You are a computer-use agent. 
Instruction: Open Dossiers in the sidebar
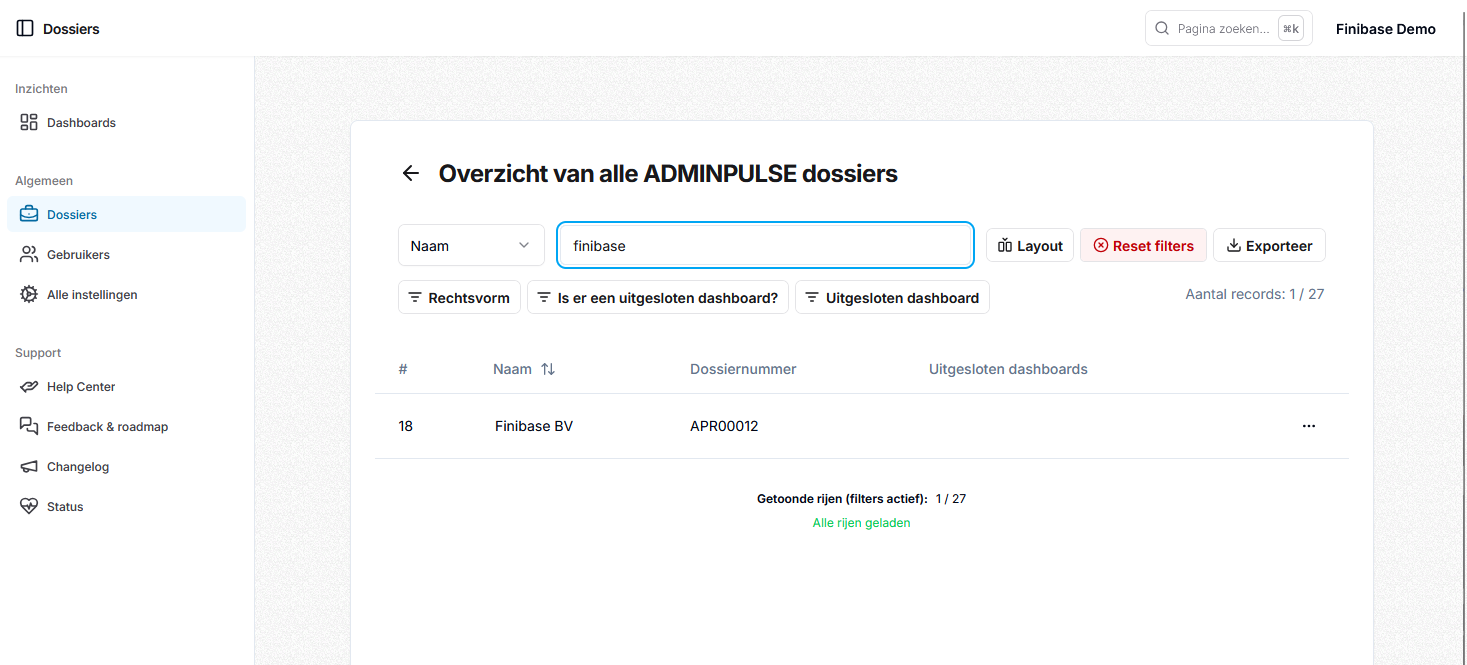[126, 215]
